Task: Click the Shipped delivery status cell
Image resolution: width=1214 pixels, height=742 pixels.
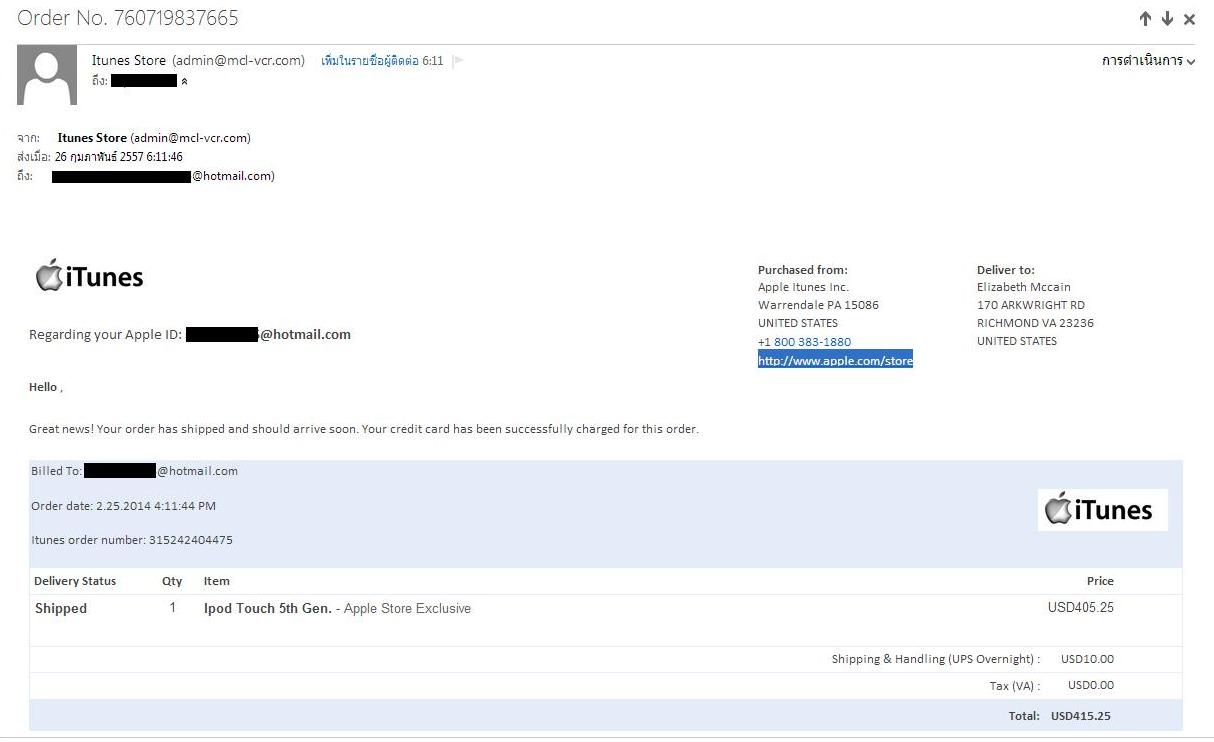Action: 61,608
